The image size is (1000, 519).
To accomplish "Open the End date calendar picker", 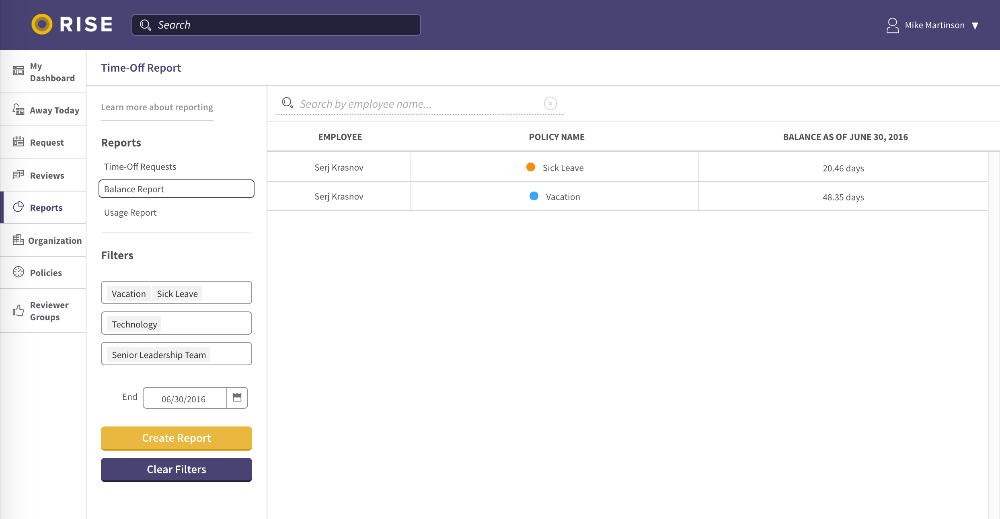I will pos(237,398).
